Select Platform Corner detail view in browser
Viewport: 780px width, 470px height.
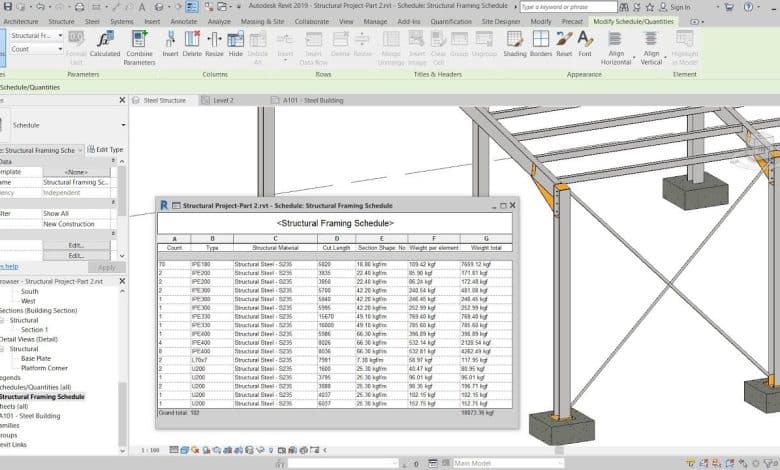pos(44,368)
